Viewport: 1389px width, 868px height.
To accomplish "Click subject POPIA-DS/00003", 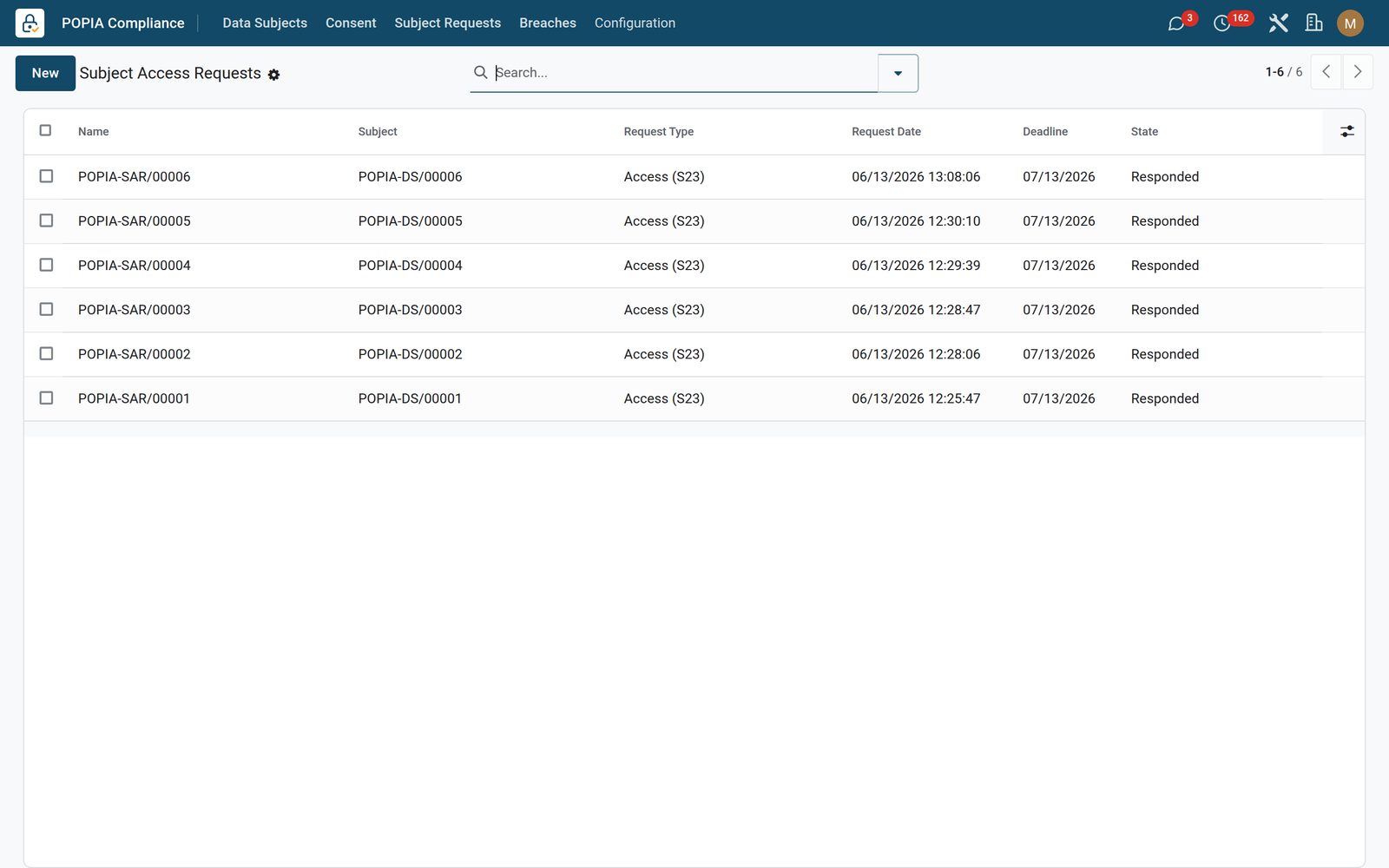I will tap(410, 310).
